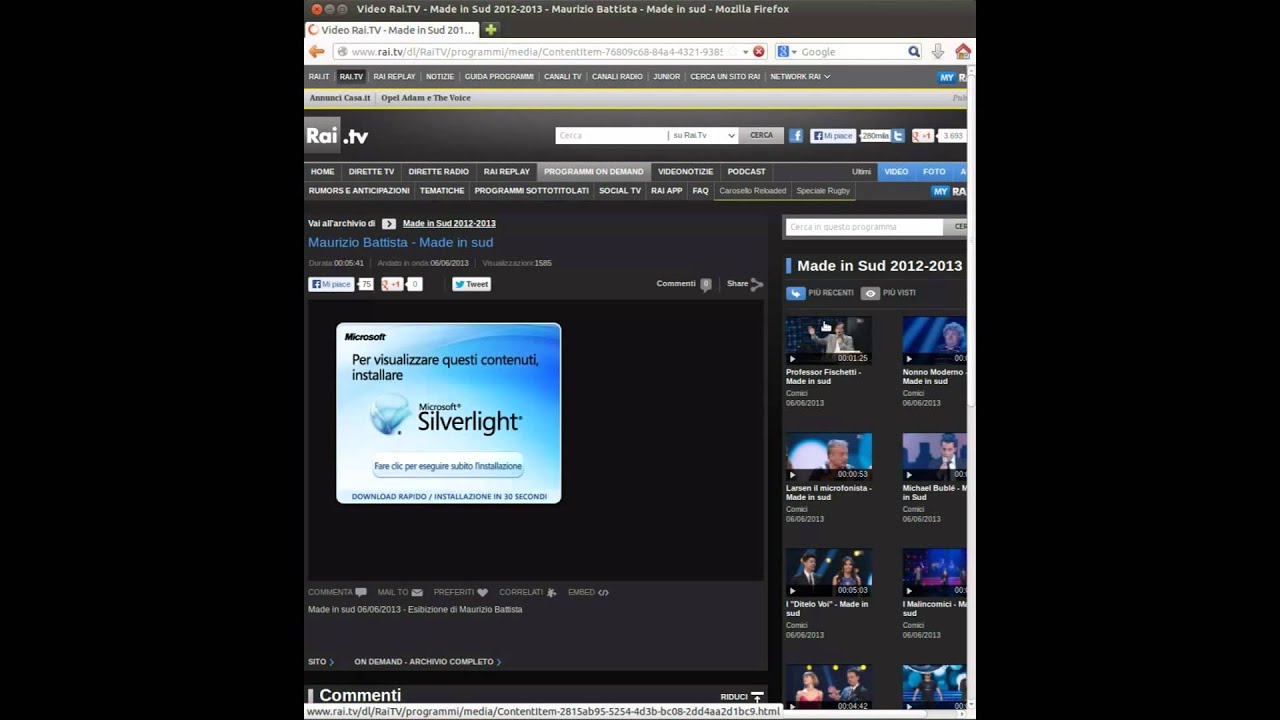The image size is (1280, 720).
Task: Click header Google +1 button
Action: tap(922, 136)
